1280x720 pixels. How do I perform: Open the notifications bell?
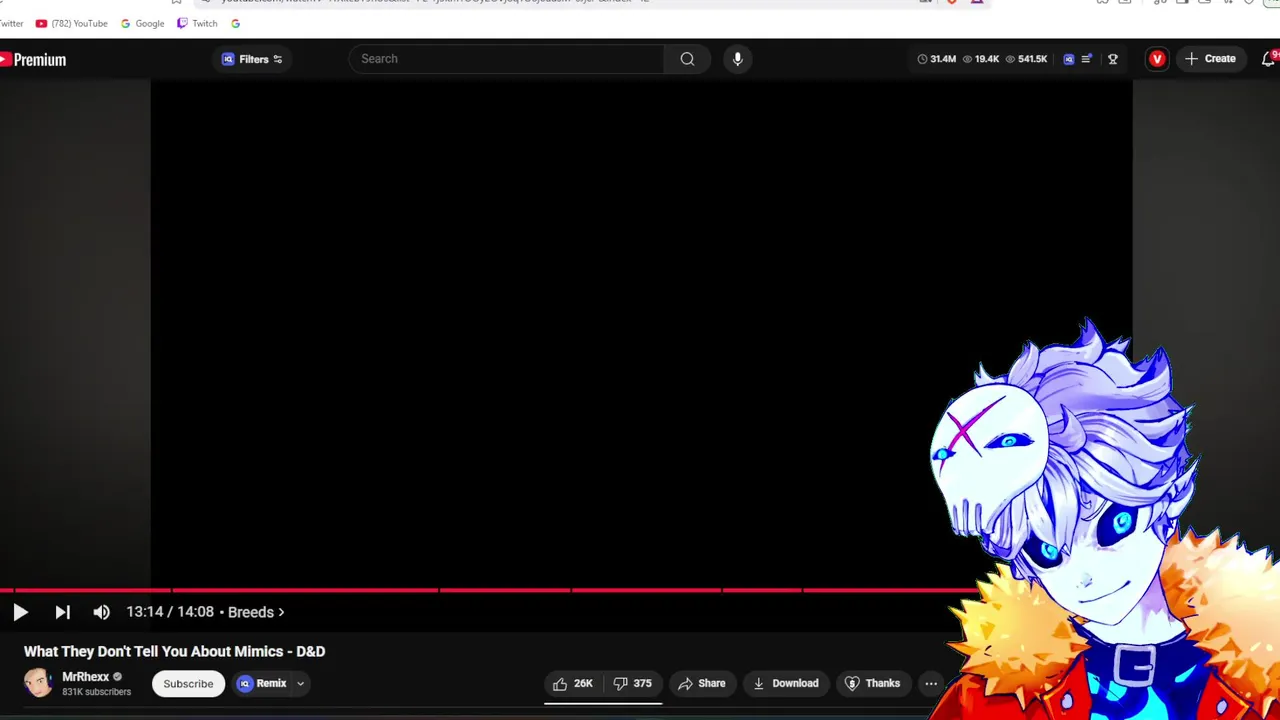pyautogui.click(x=1269, y=59)
